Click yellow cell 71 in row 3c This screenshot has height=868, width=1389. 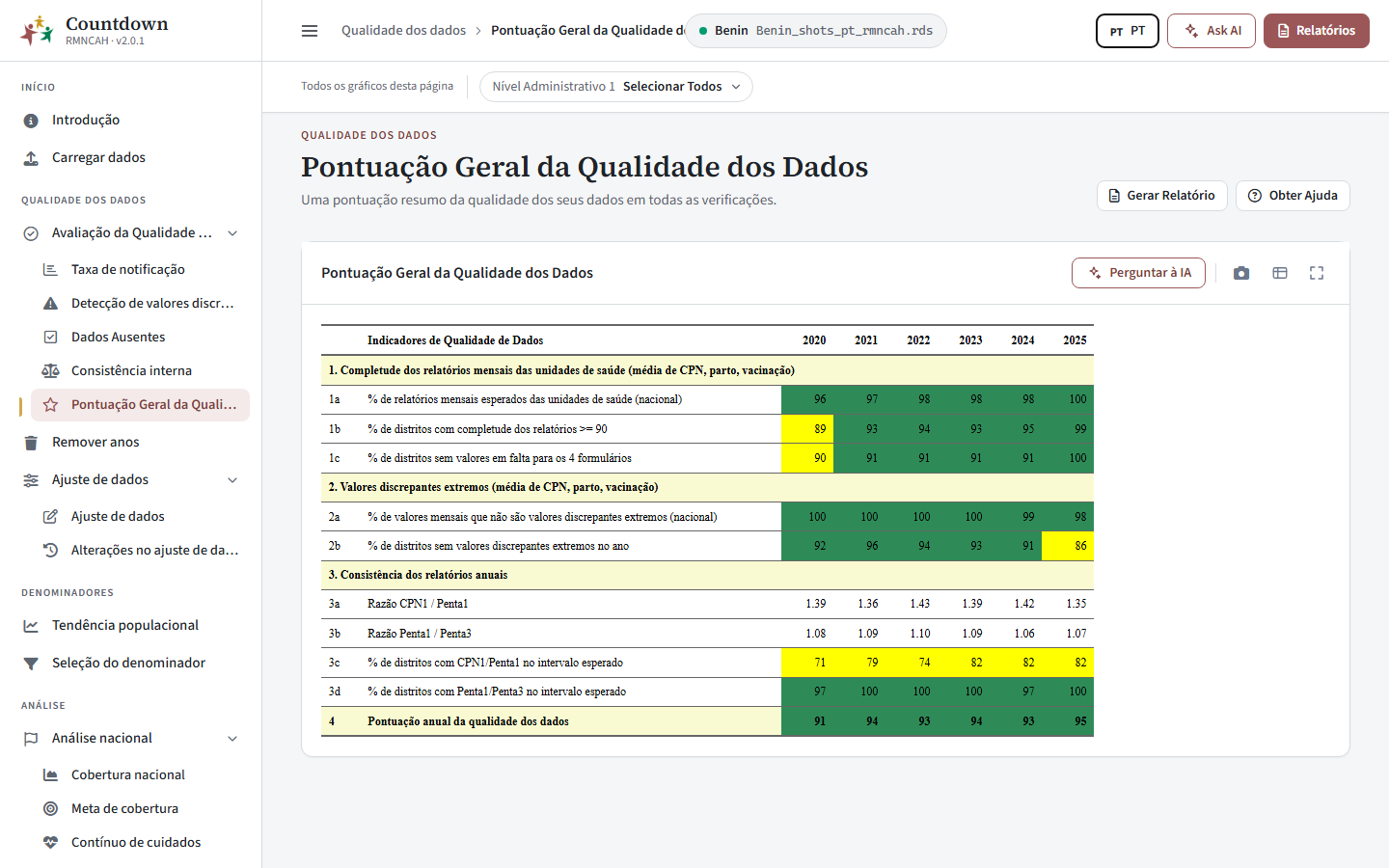pyautogui.click(x=807, y=663)
